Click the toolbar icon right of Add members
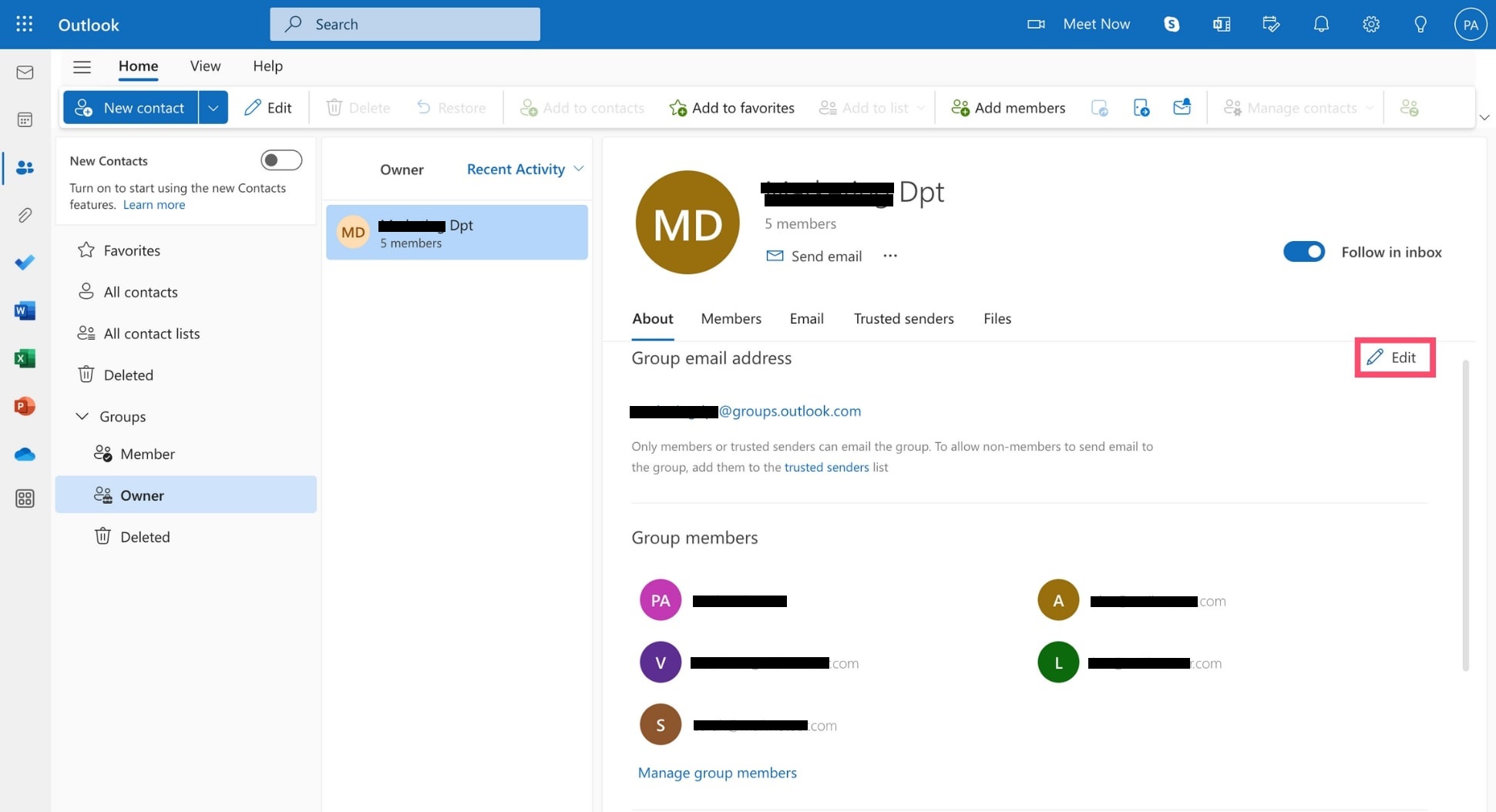 [1099, 108]
